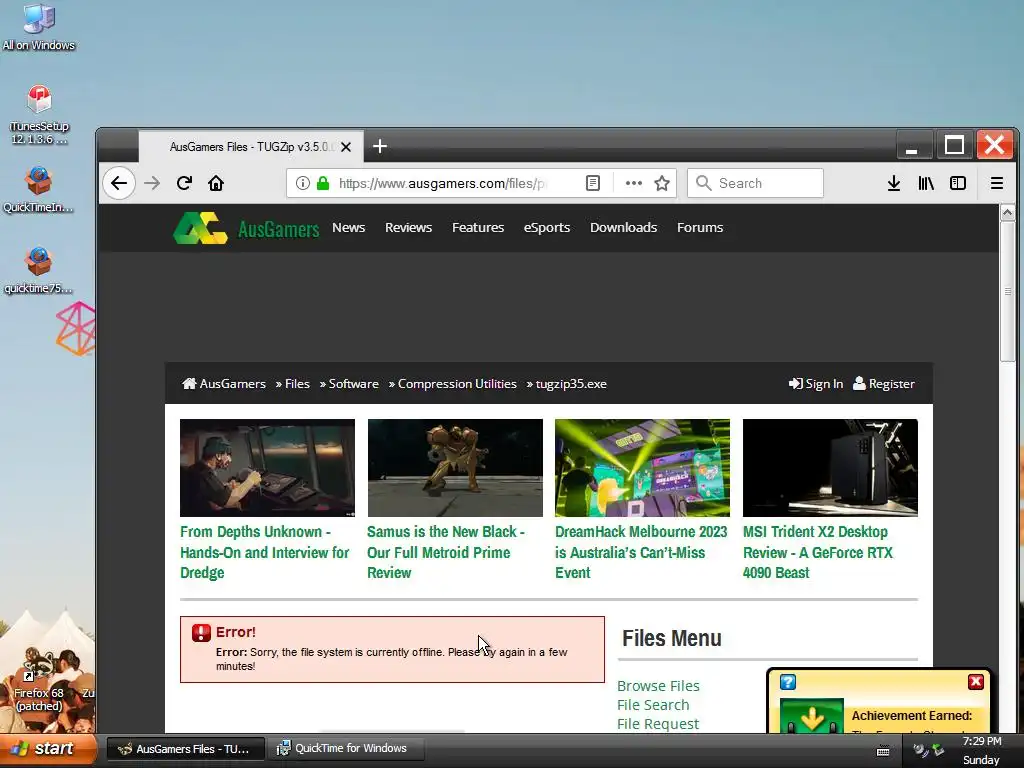Open the Forums menu item

point(700,227)
